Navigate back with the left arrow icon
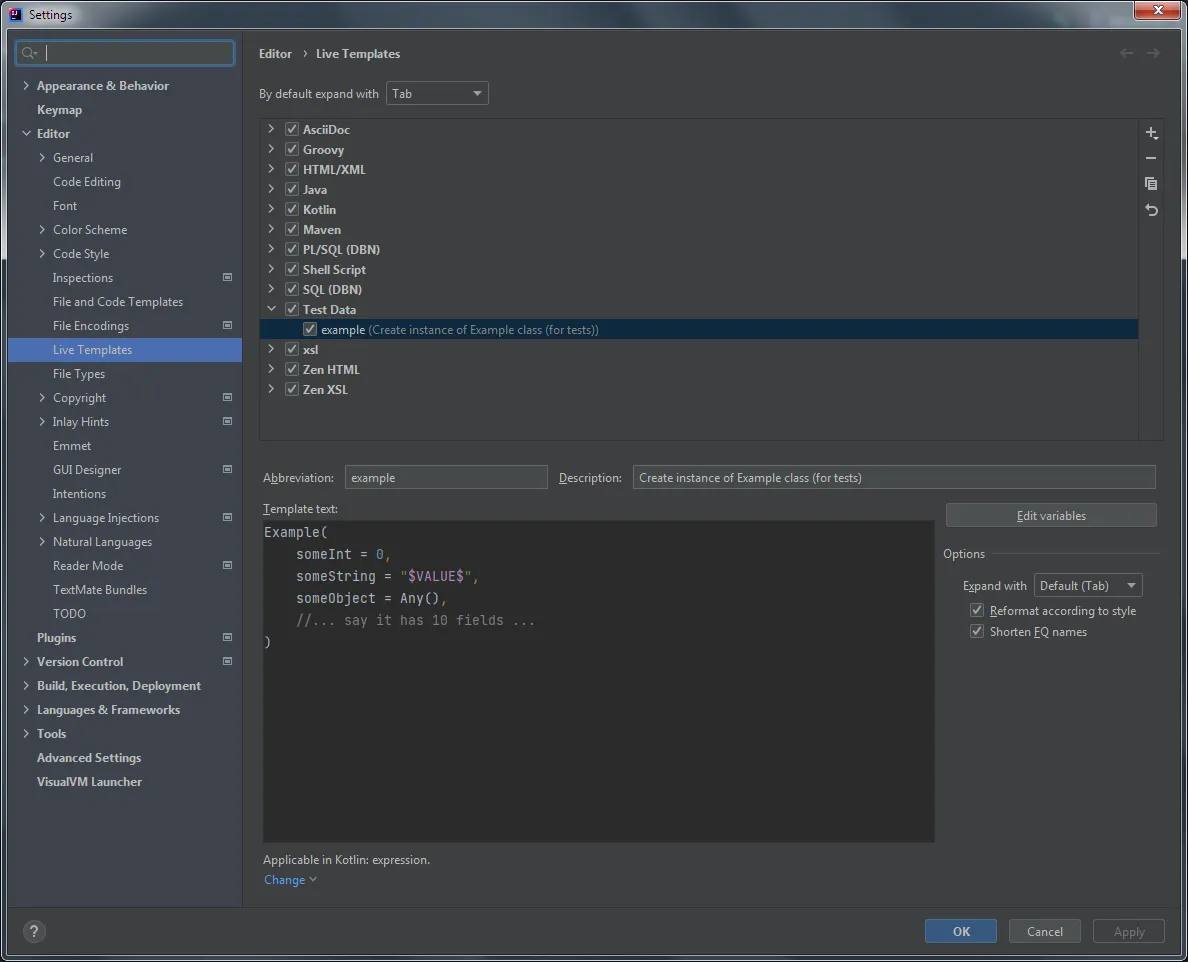The height and width of the screenshot is (962, 1188). (1126, 53)
